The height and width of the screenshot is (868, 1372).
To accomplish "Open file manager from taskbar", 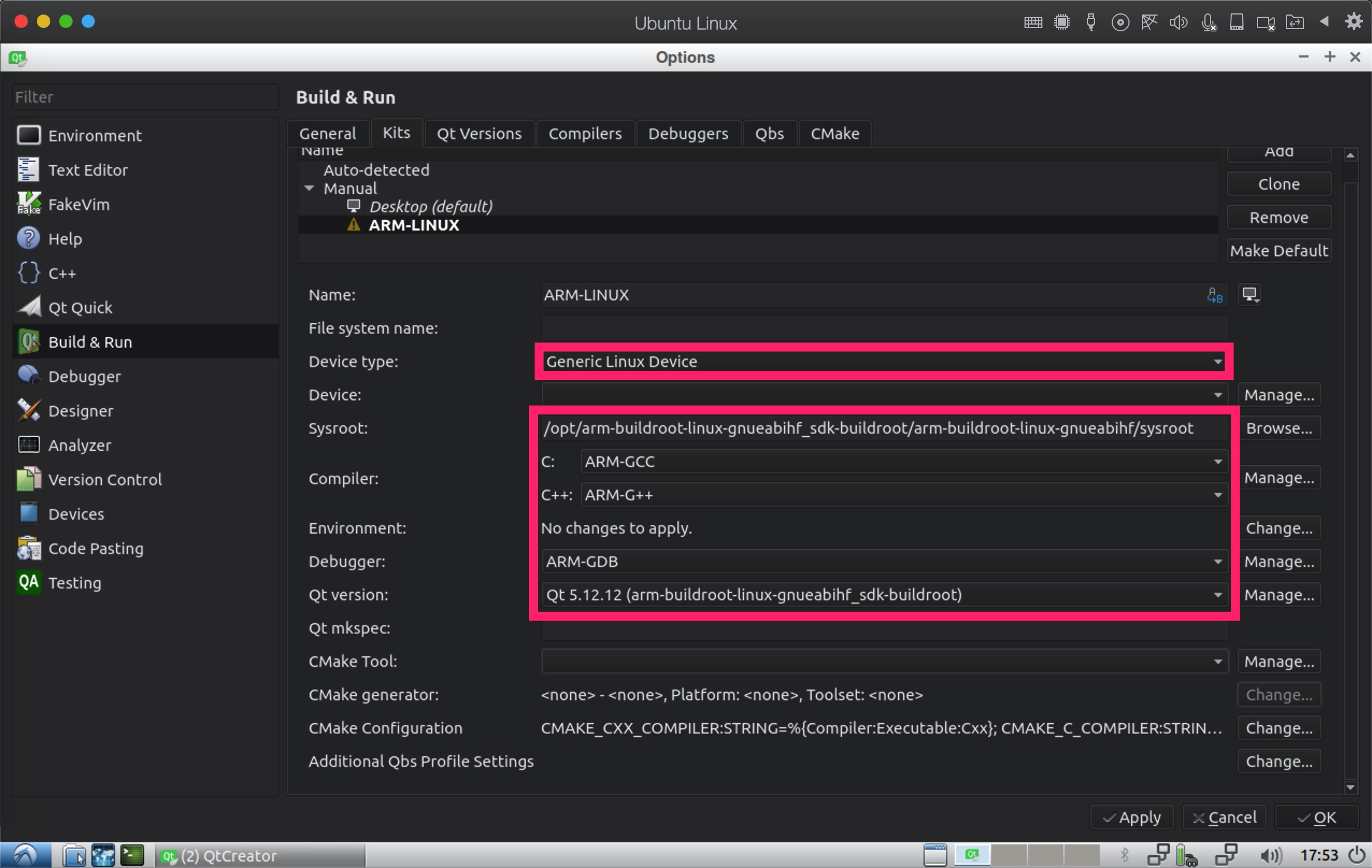I will click(x=74, y=855).
